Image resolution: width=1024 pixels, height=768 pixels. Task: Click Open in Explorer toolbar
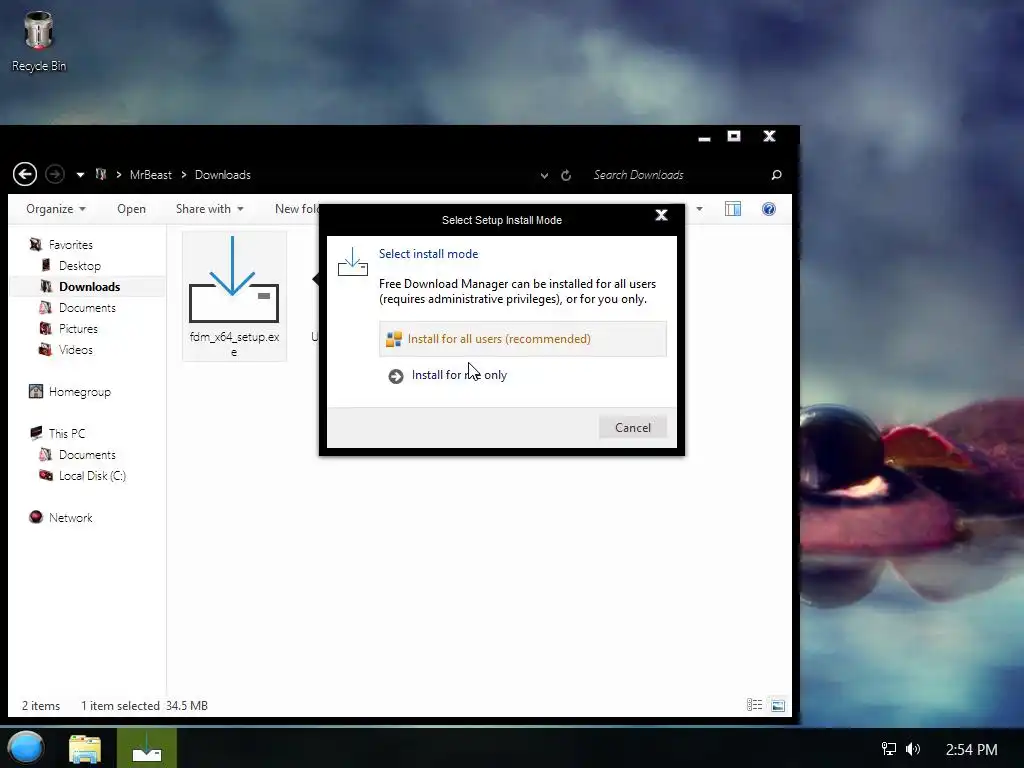pyautogui.click(x=131, y=209)
